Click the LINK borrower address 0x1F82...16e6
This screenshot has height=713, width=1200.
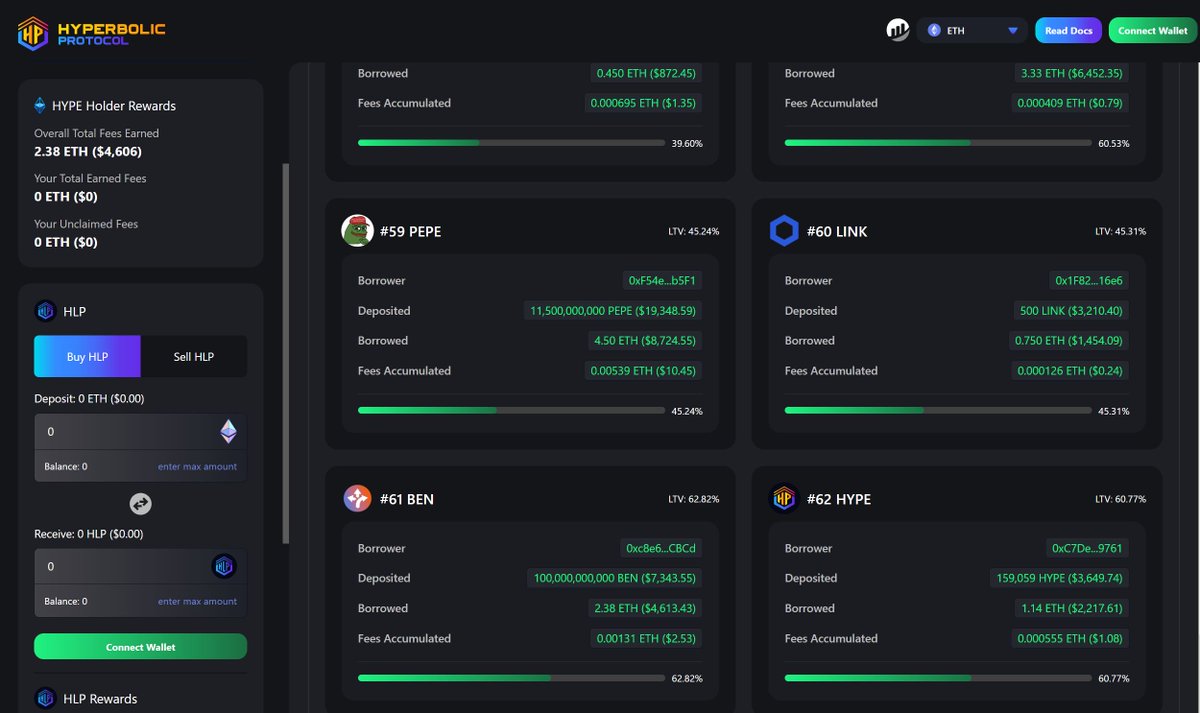pos(1089,281)
